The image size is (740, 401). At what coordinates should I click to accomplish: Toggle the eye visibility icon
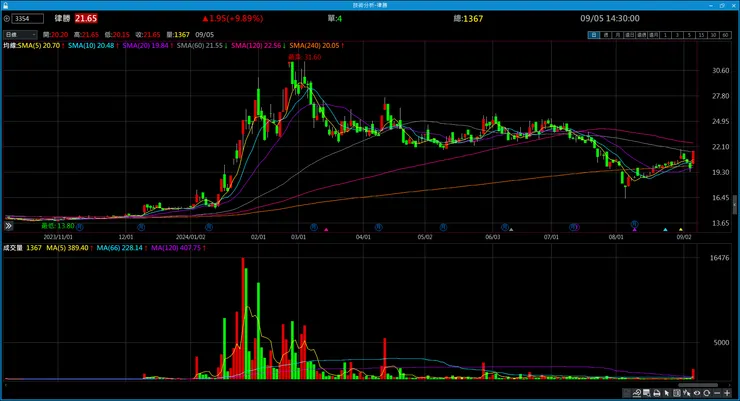click(x=697, y=393)
